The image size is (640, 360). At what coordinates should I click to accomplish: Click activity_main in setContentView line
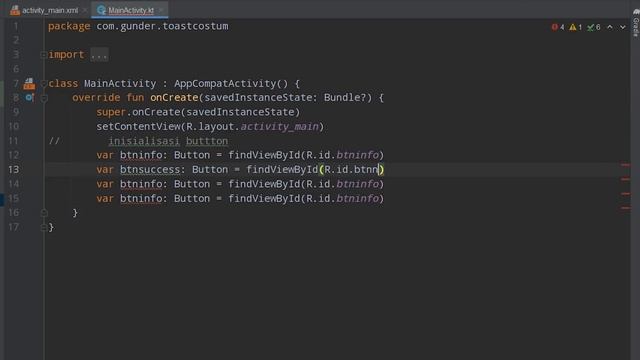[280, 127]
